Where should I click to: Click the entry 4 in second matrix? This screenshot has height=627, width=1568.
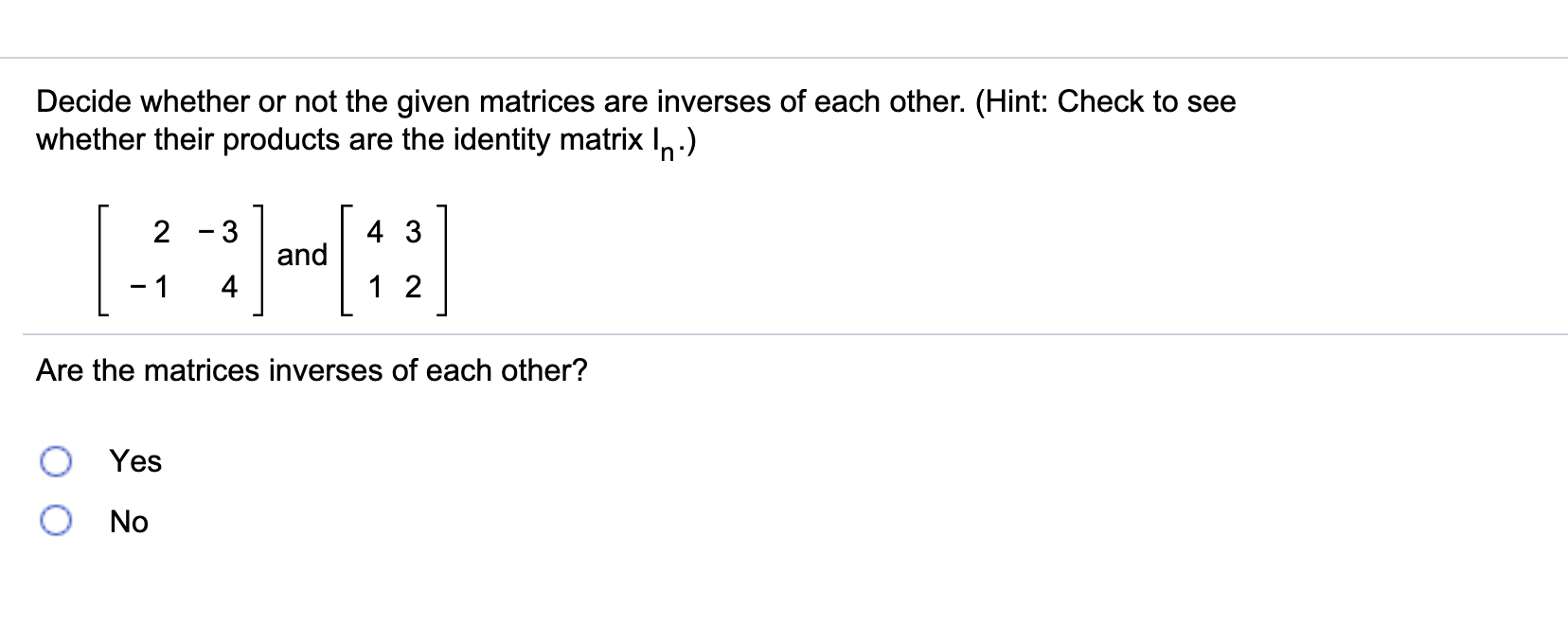tap(373, 230)
